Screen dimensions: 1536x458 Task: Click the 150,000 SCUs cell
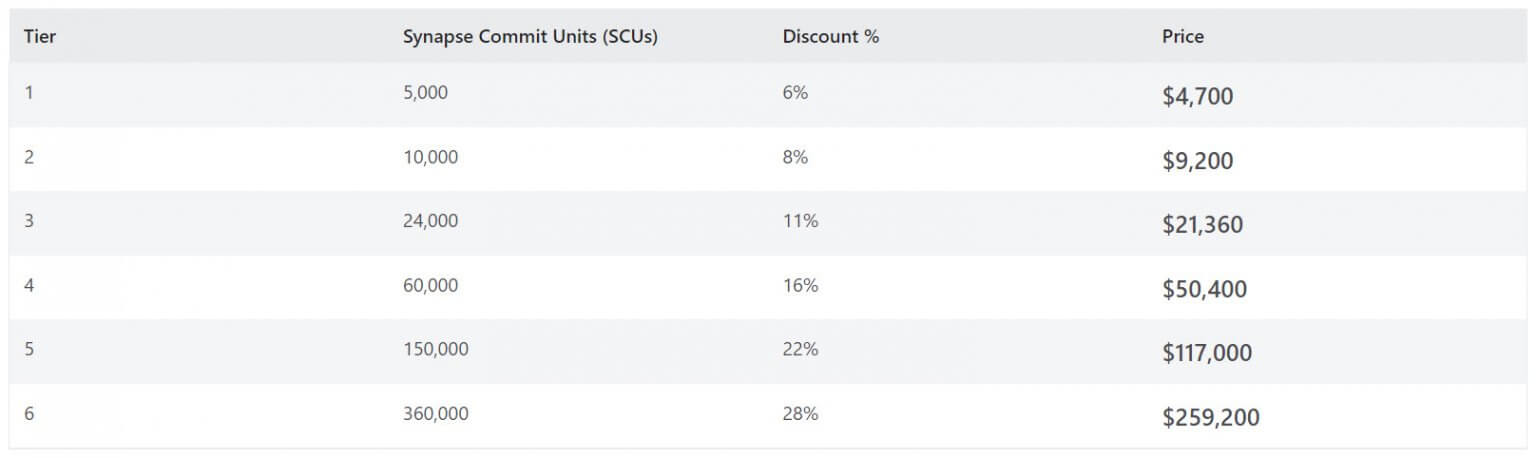[435, 349]
